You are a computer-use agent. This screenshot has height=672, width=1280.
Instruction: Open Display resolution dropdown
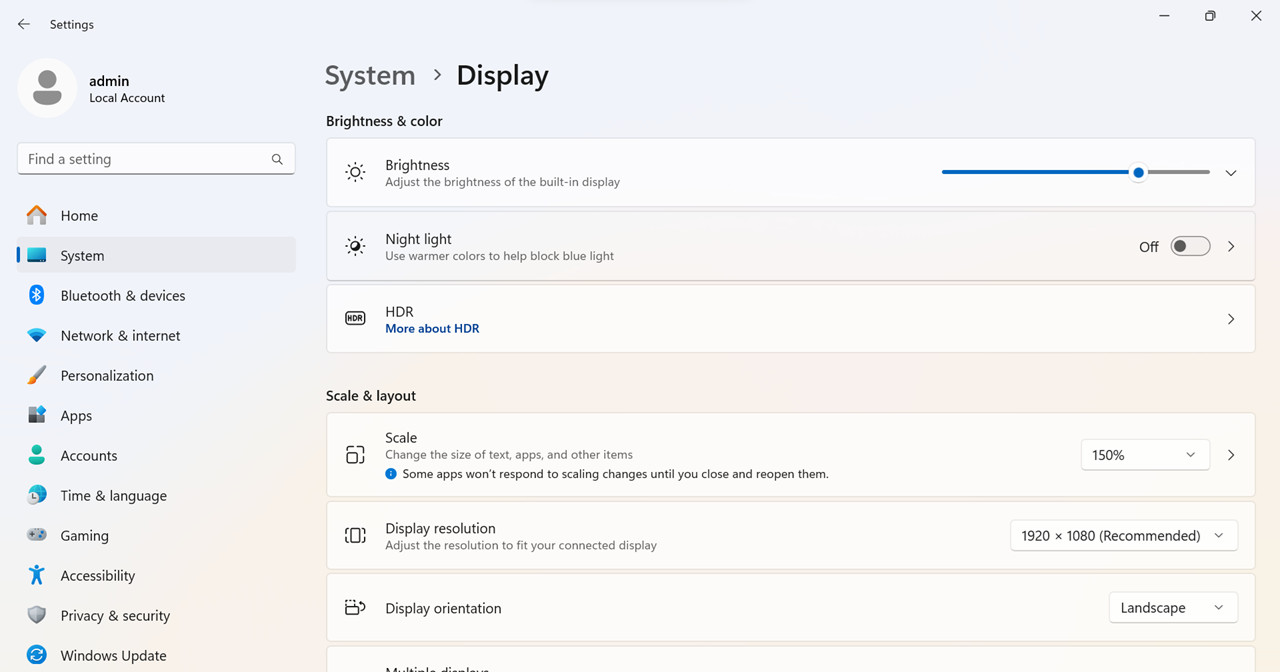(x=1124, y=535)
